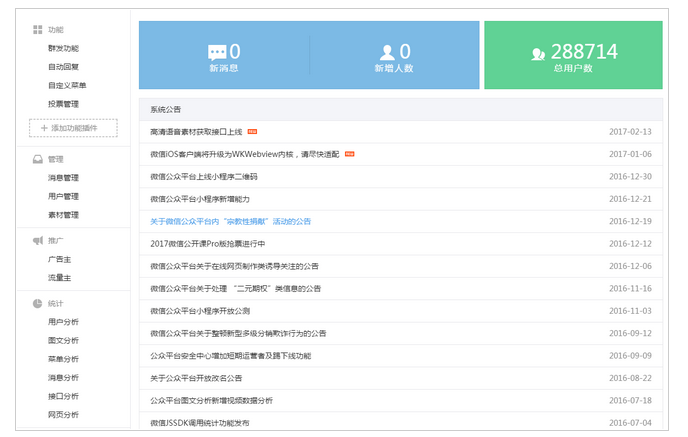Open the 宗教性捐献 activity announcement
This screenshot has height=437, width=688.
230,221
